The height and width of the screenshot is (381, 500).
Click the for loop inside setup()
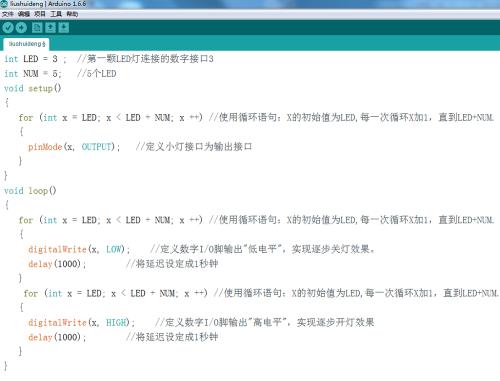(x=110, y=118)
